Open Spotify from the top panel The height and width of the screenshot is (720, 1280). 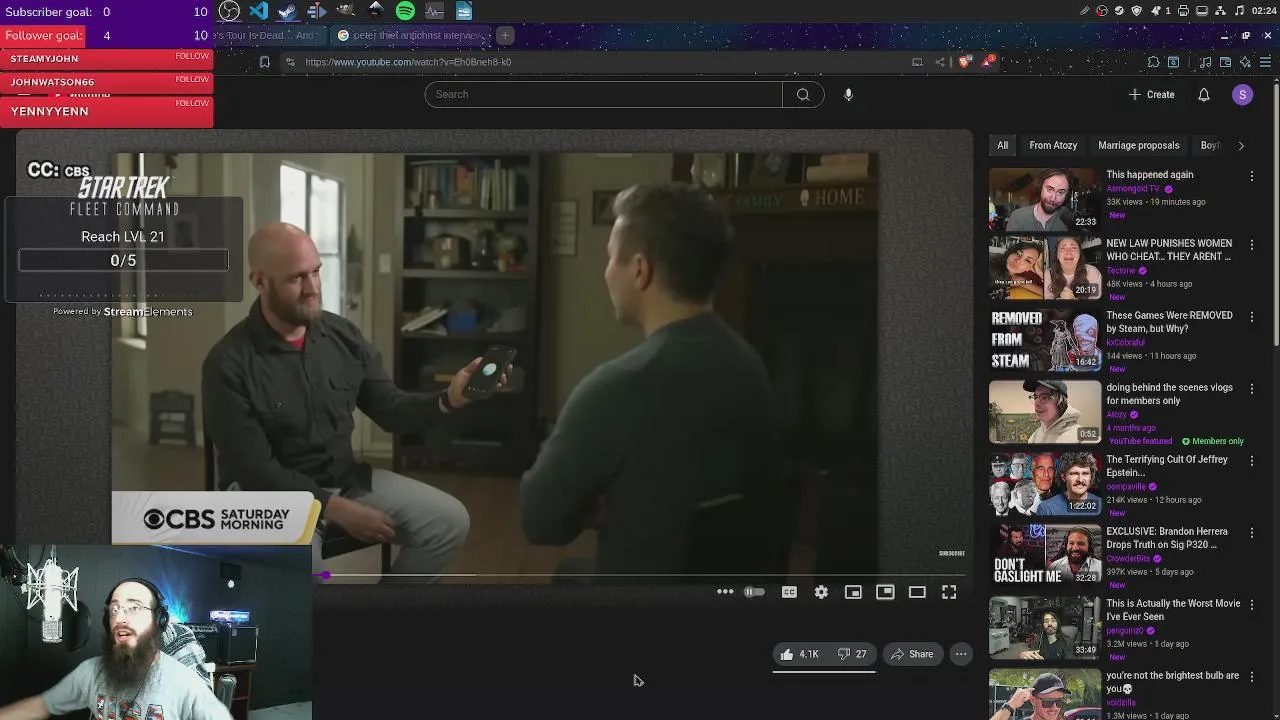(x=405, y=11)
